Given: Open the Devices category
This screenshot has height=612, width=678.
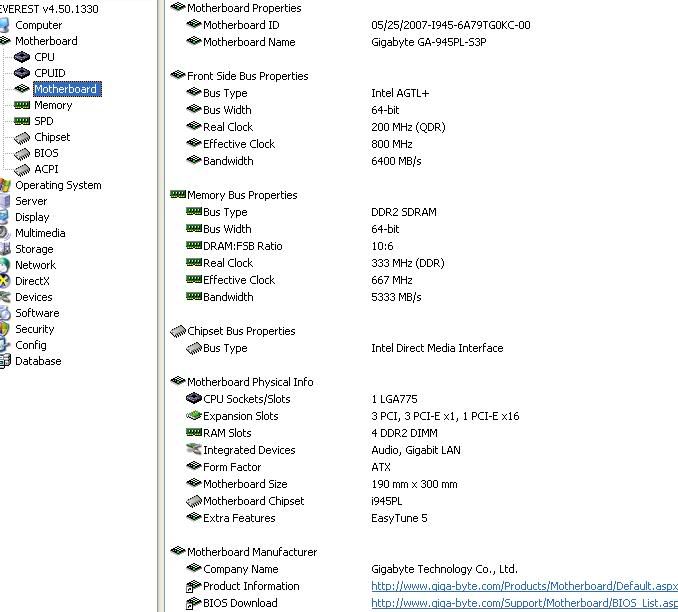Looking at the screenshot, I should [33, 297].
